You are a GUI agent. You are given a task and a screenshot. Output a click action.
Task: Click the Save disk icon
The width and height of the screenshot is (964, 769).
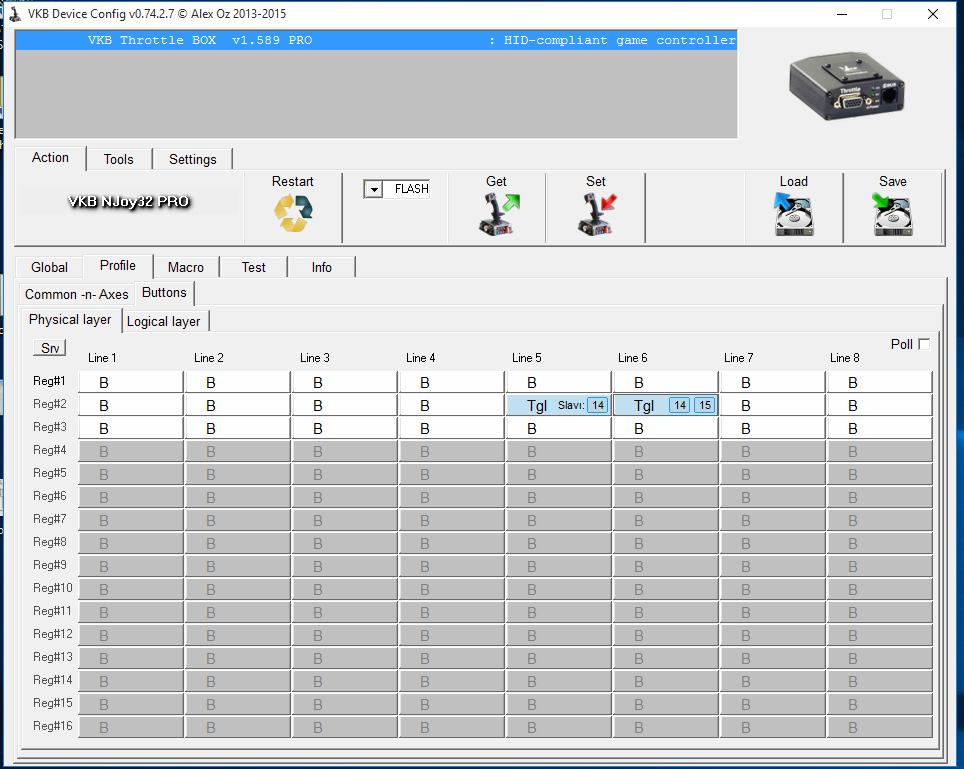[x=892, y=213]
